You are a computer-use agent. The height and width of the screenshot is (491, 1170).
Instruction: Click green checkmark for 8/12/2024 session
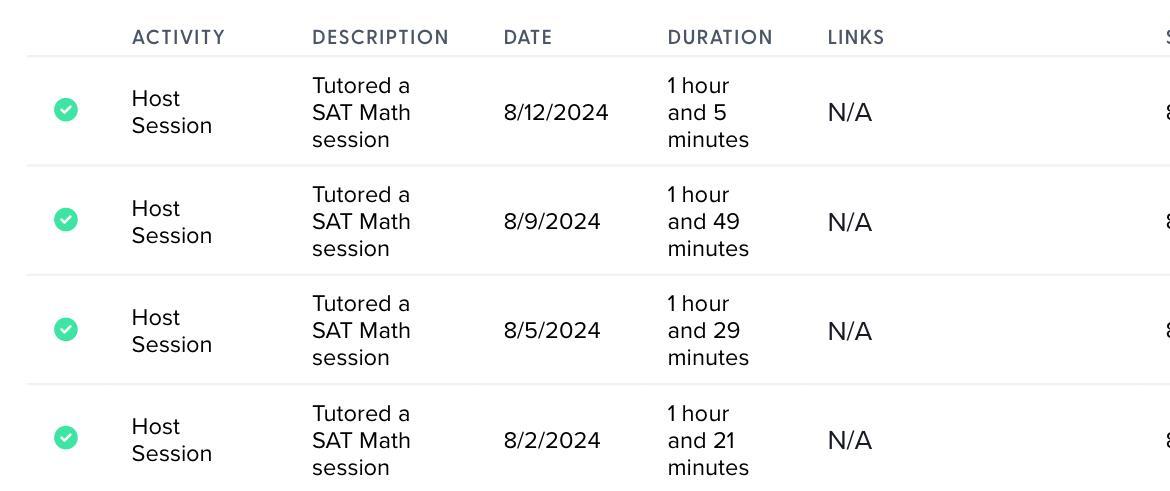tap(66, 110)
